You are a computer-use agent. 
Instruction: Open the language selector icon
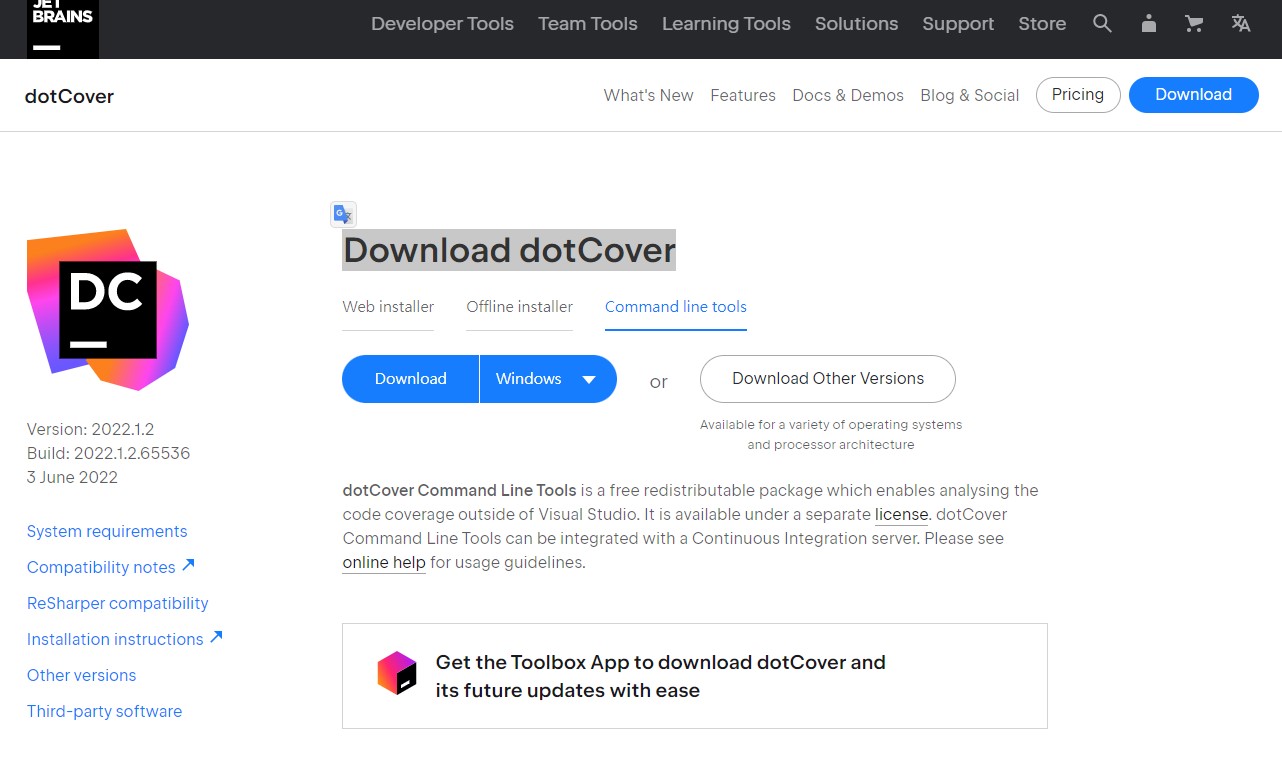click(x=1241, y=23)
